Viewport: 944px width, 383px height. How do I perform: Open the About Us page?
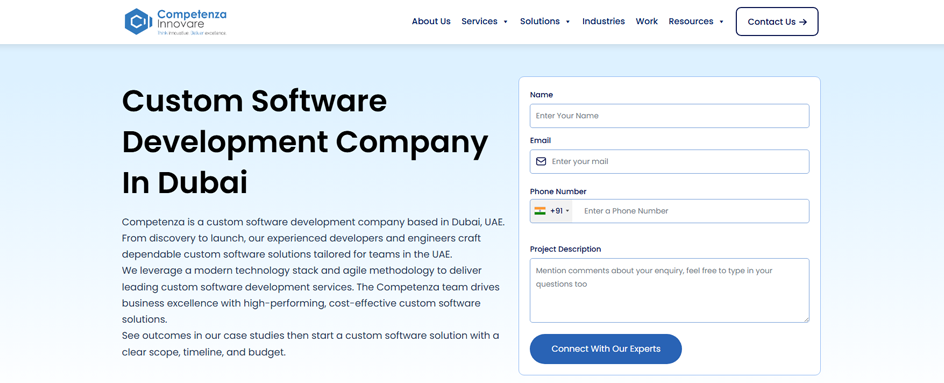(x=431, y=21)
